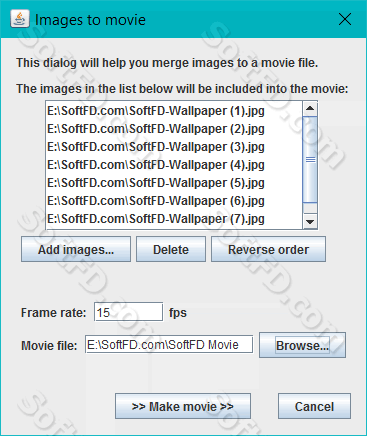The image size is (367, 436).
Task: Highlight SoftFD-Wallpaper (6).jpg list item
Action: [x=174, y=201]
